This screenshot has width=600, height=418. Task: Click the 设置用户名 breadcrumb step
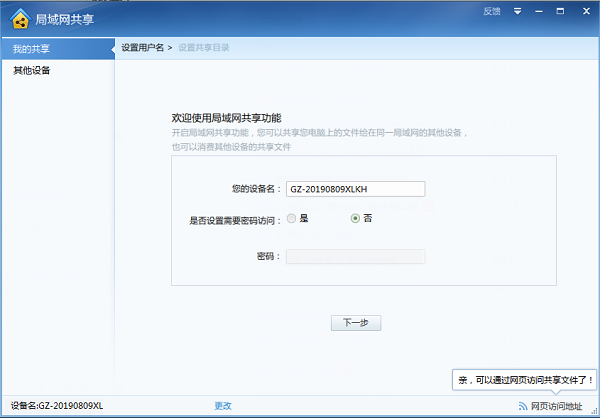(143, 48)
